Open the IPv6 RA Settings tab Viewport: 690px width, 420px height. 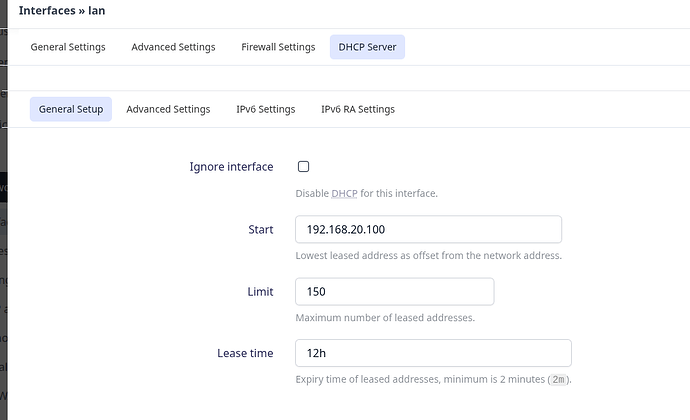tap(357, 109)
